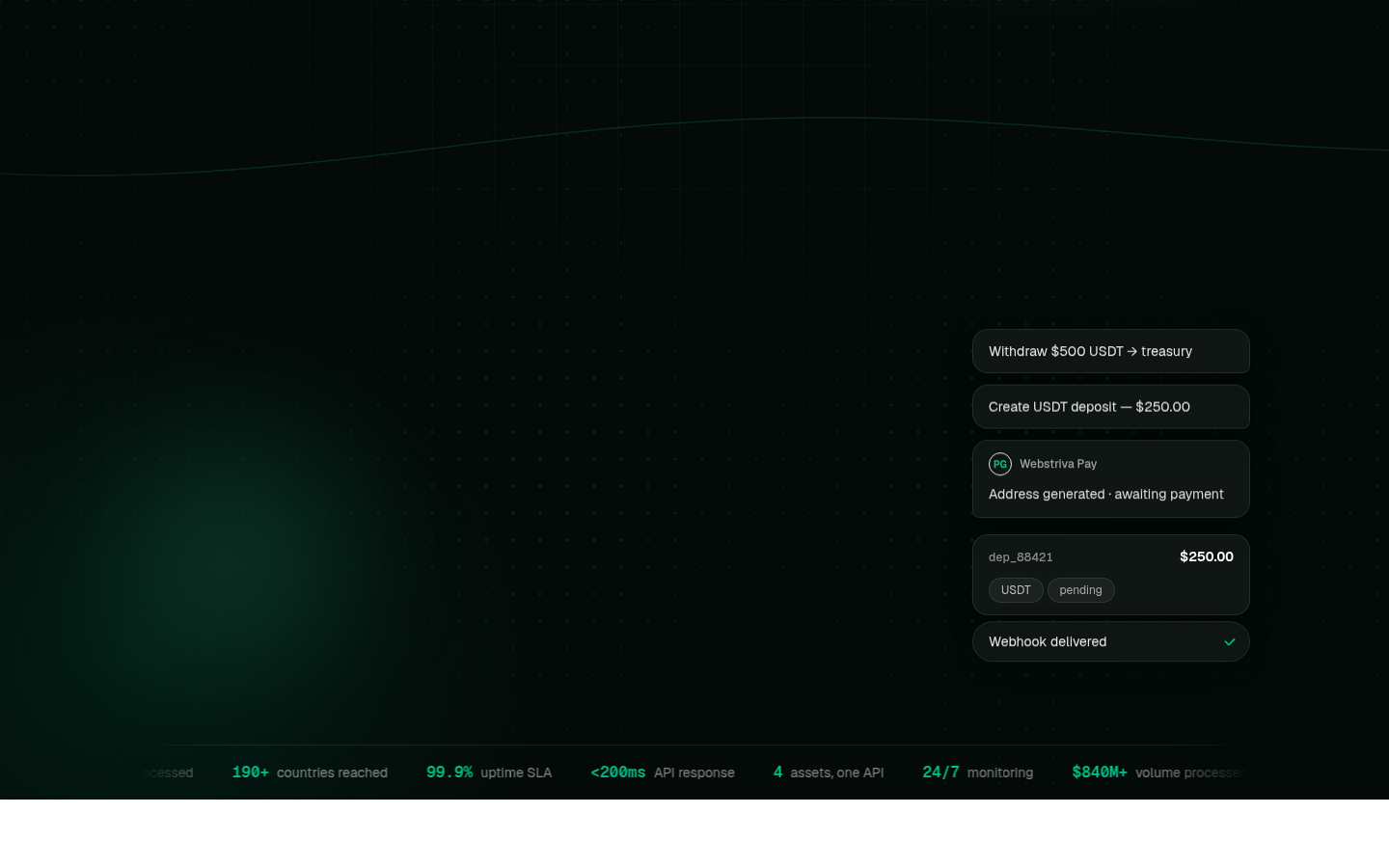
Task: Click the USDT tag pill
Action: (x=1016, y=590)
